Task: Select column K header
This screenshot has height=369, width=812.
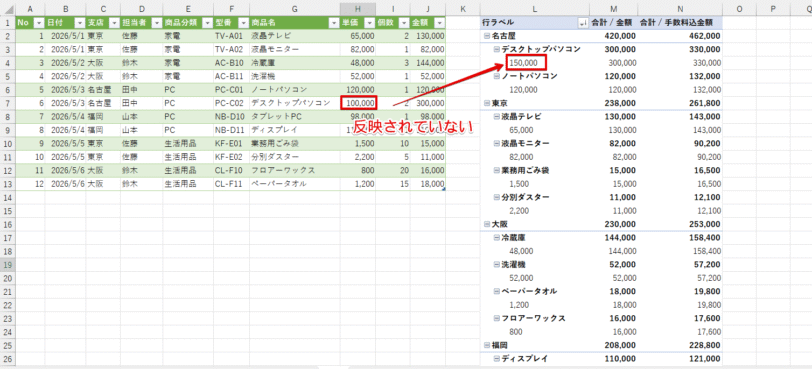Action: coord(463,9)
